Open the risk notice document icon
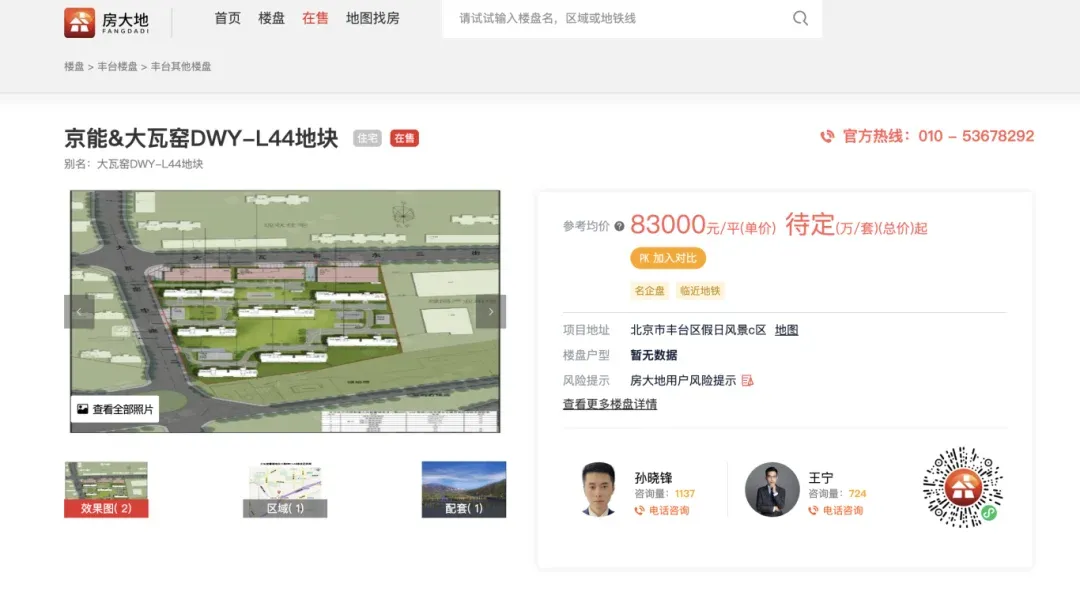Viewport: 1080px width, 614px height. [x=747, y=380]
